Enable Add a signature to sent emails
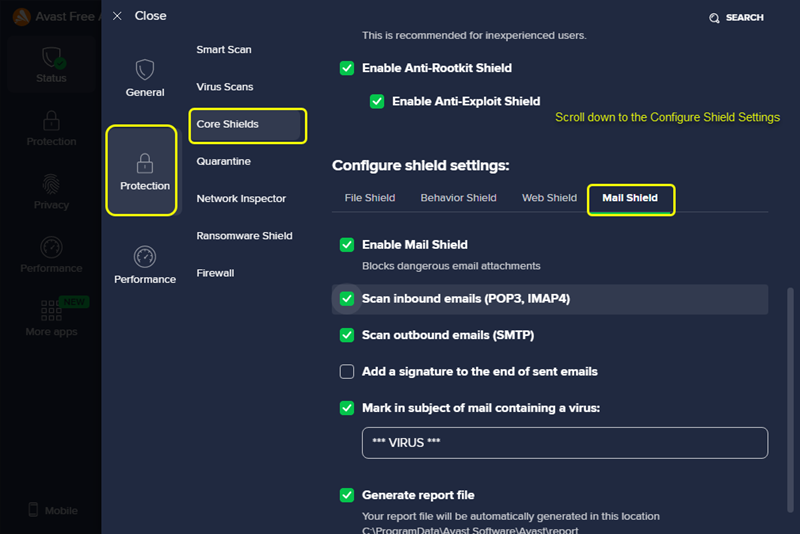 pyautogui.click(x=347, y=372)
